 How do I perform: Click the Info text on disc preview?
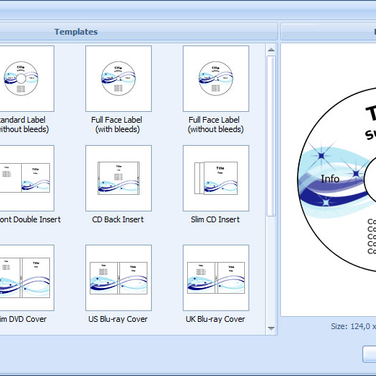pyautogui.click(x=330, y=179)
